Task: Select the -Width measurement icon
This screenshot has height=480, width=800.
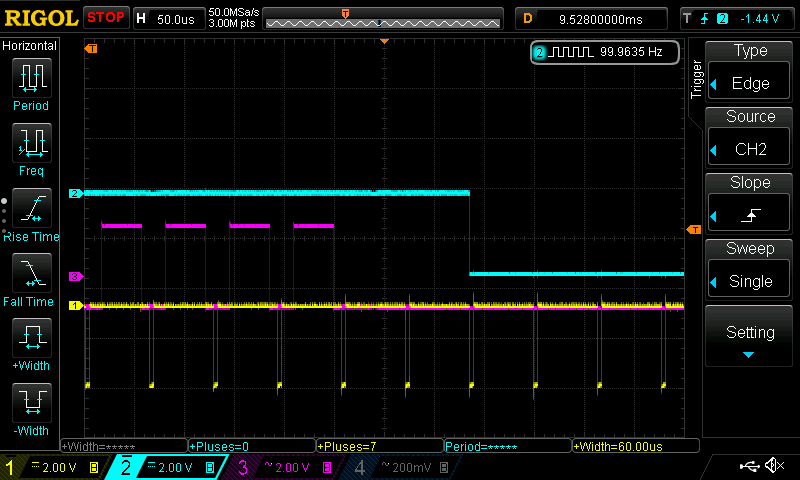Action: [31, 405]
